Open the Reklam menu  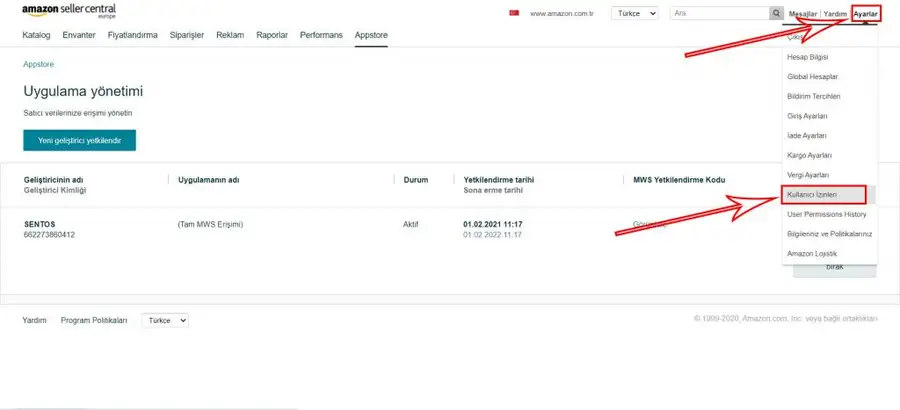point(230,35)
